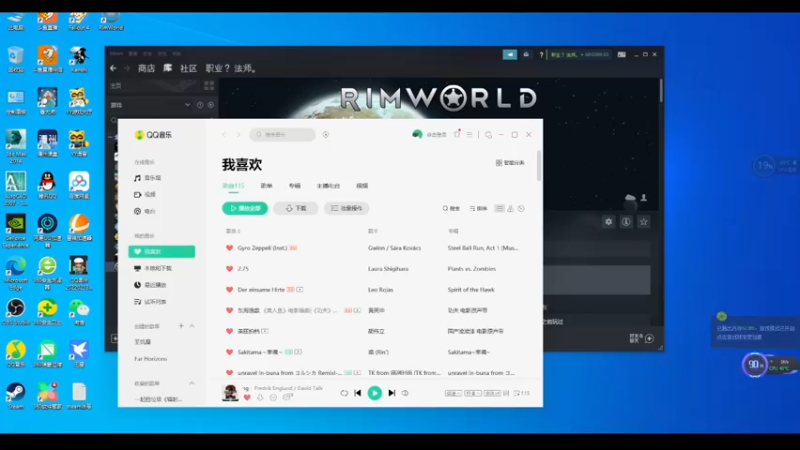Open smart classification in QQ Music
The height and width of the screenshot is (450, 800).
pos(510,163)
